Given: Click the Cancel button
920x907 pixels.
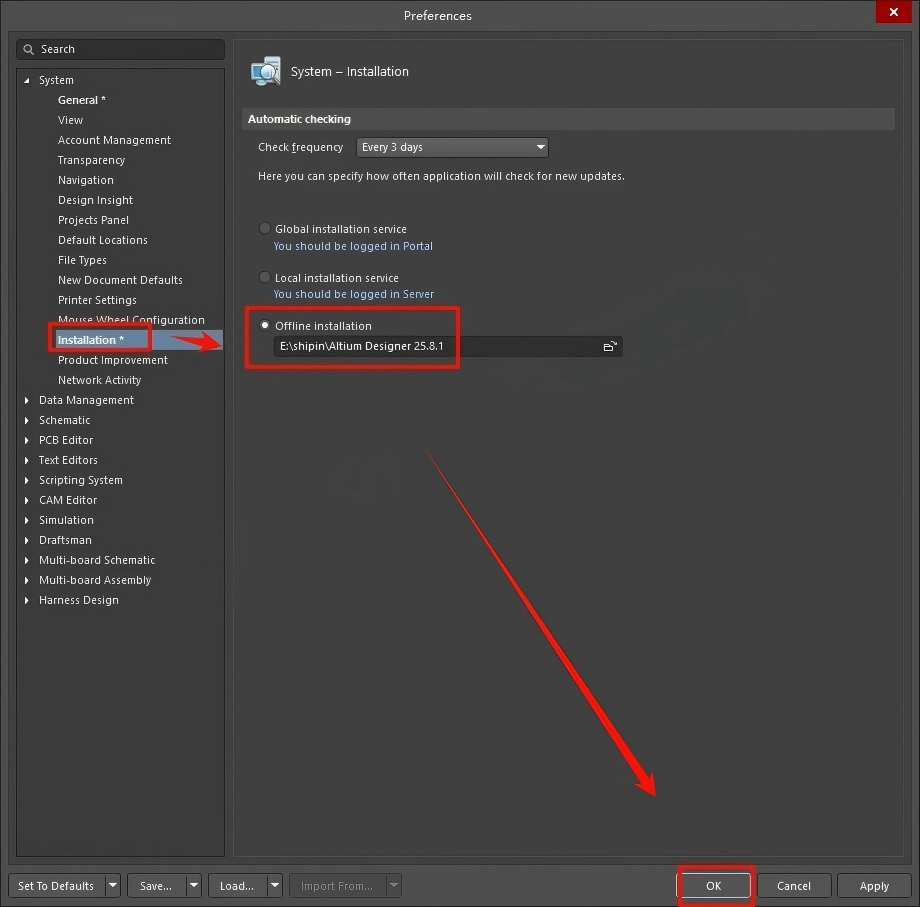Looking at the screenshot, I should (794, 885).
